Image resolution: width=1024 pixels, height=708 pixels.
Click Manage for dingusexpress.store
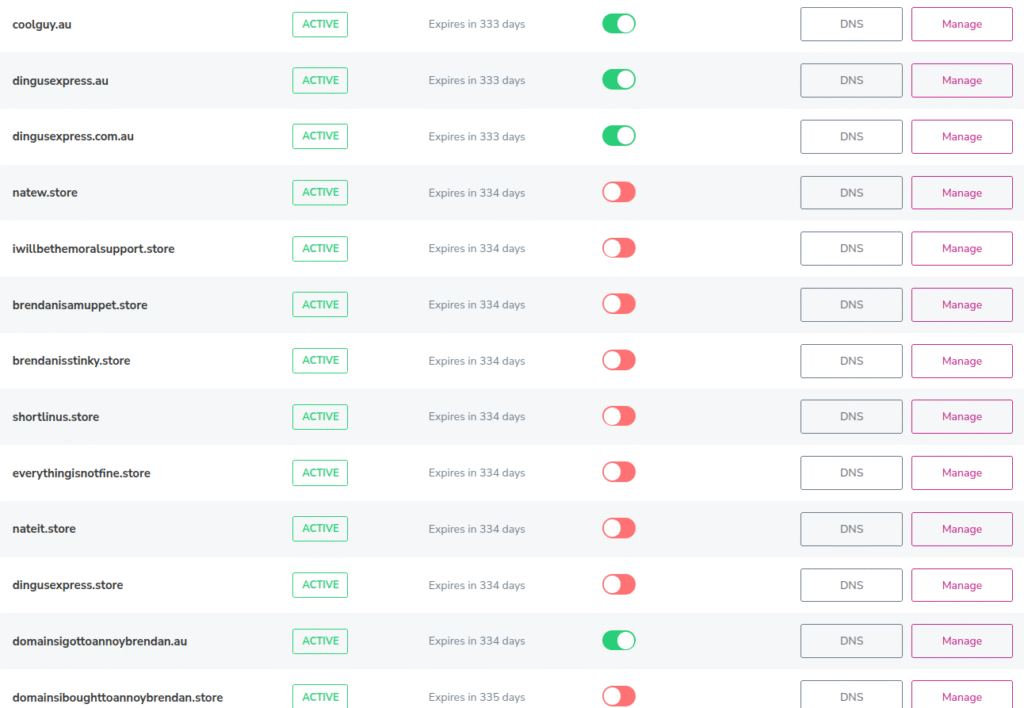tap(961, 585)
